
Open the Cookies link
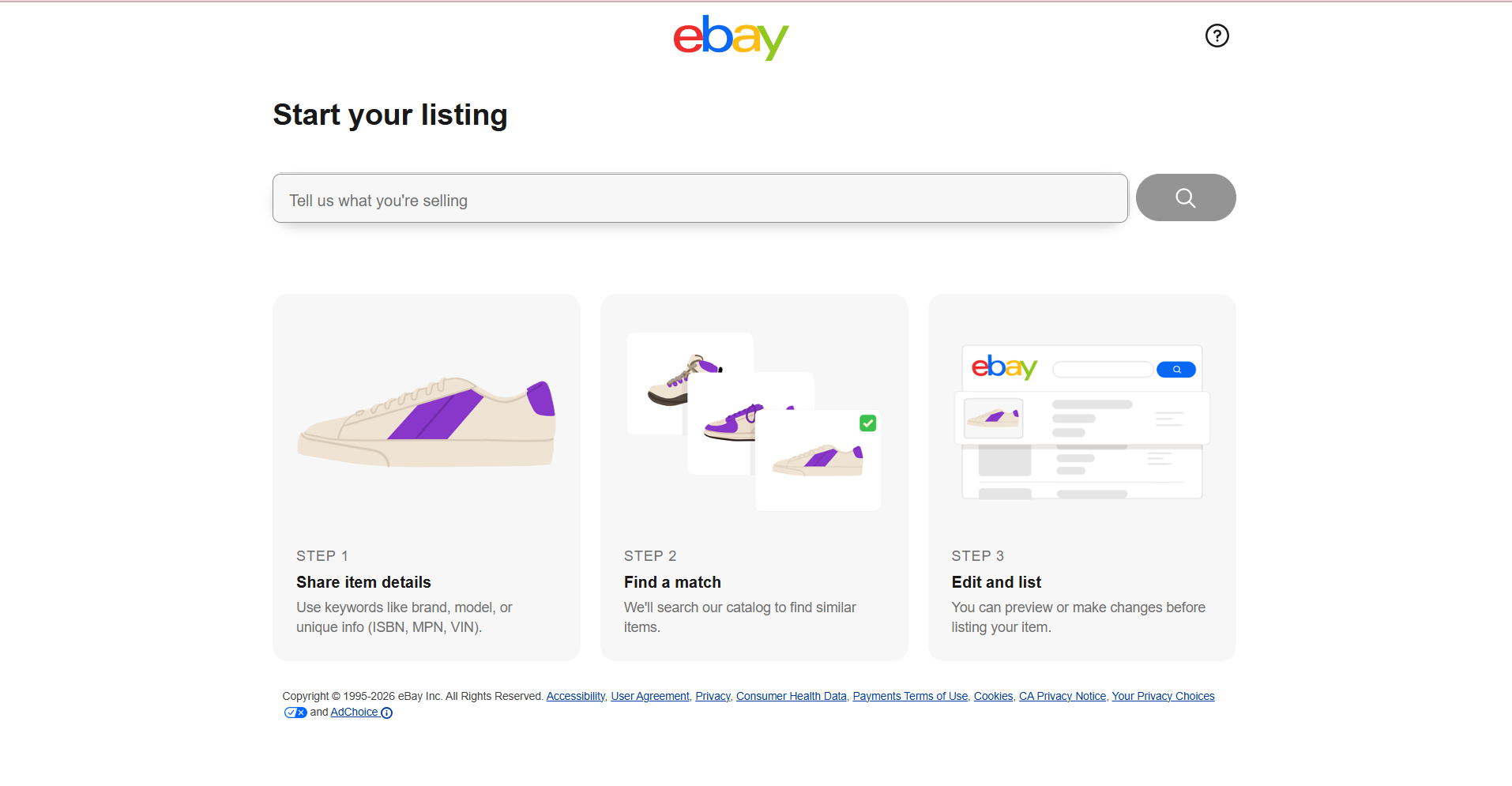point(993,696)
